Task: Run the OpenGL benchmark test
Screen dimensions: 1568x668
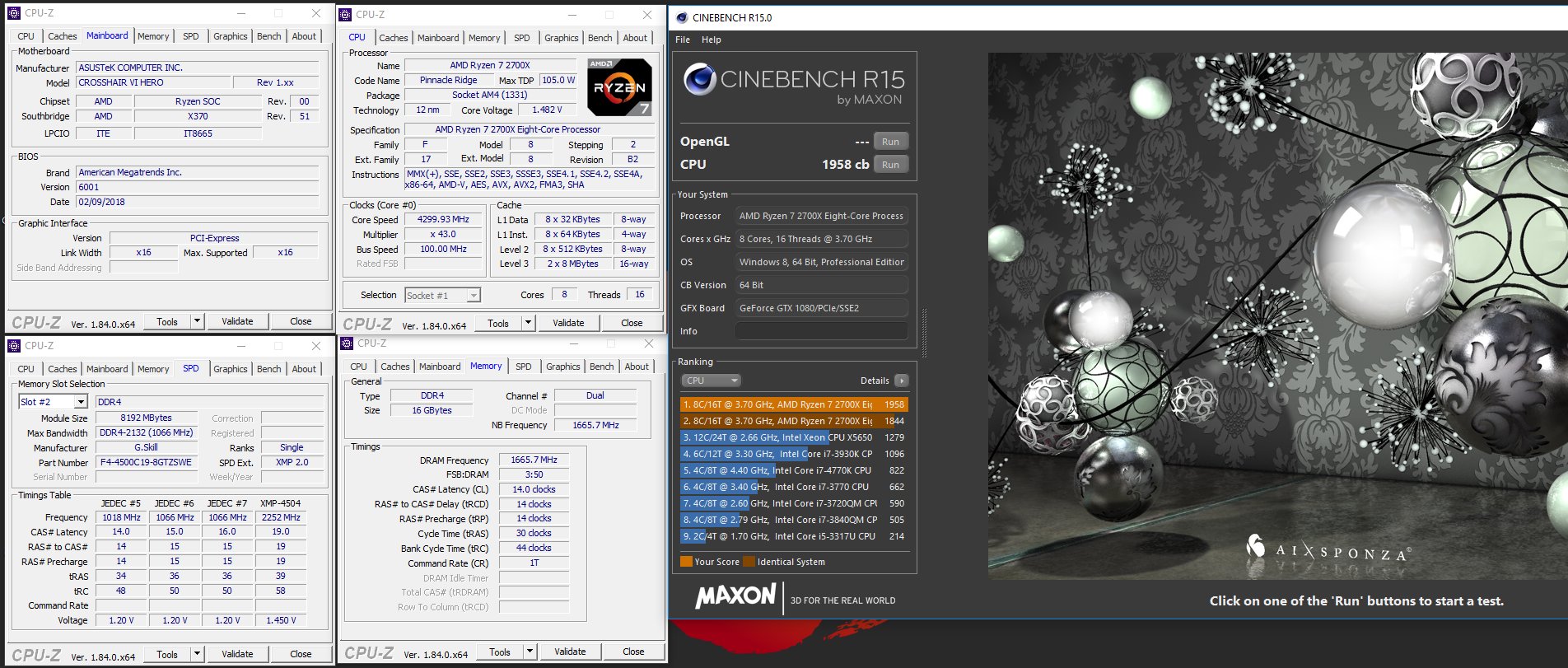Action: point(890,142)
